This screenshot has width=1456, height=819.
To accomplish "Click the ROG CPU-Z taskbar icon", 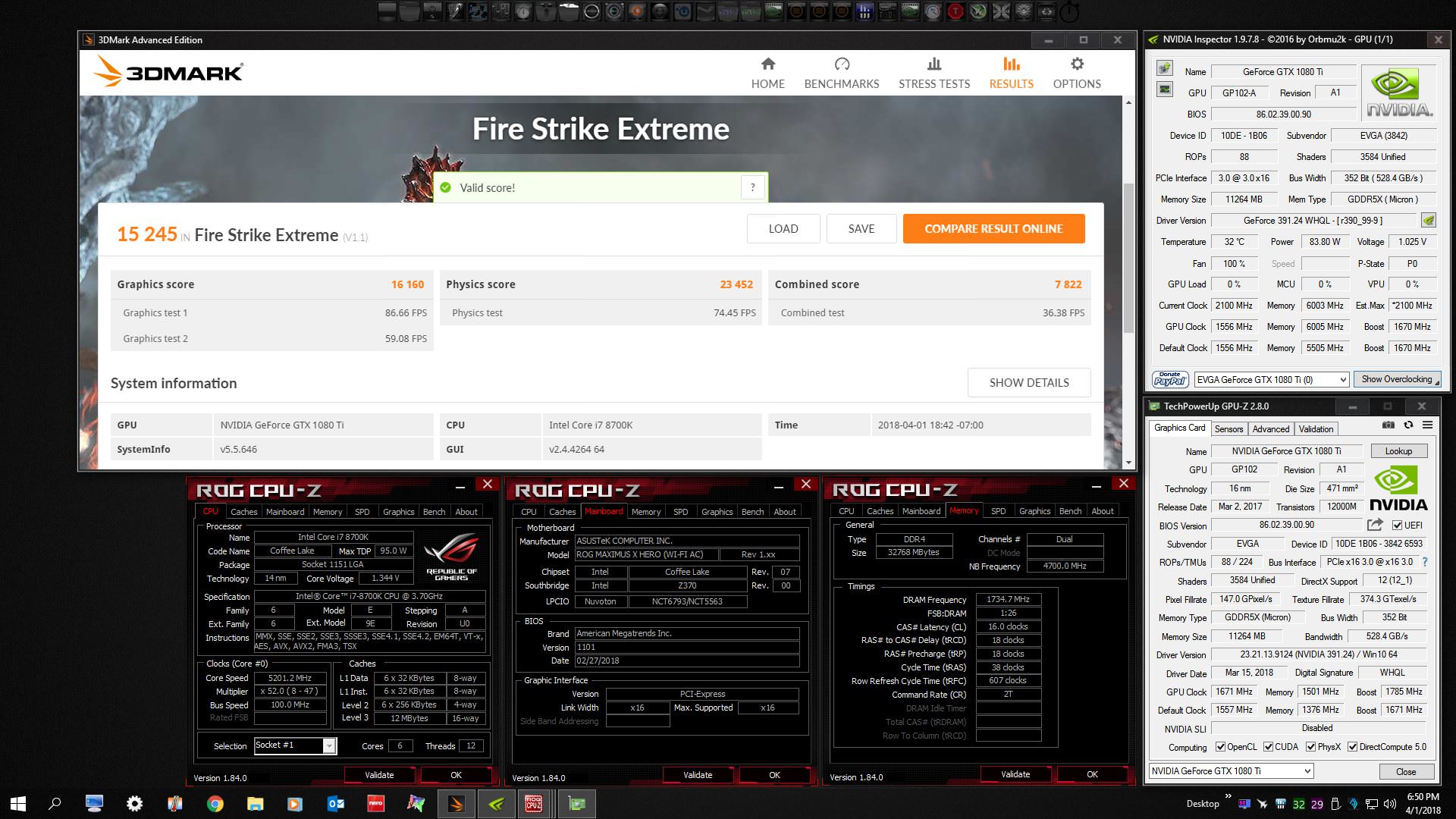I will (x=534, y=804).
